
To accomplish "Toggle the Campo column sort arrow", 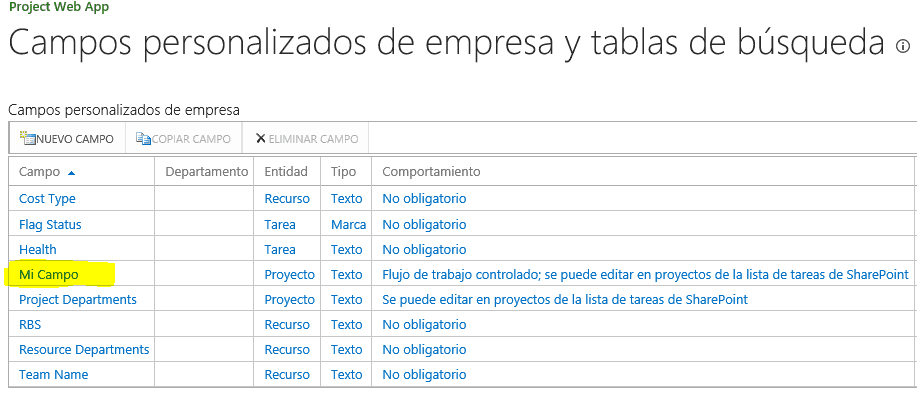I will click(71, 172).
